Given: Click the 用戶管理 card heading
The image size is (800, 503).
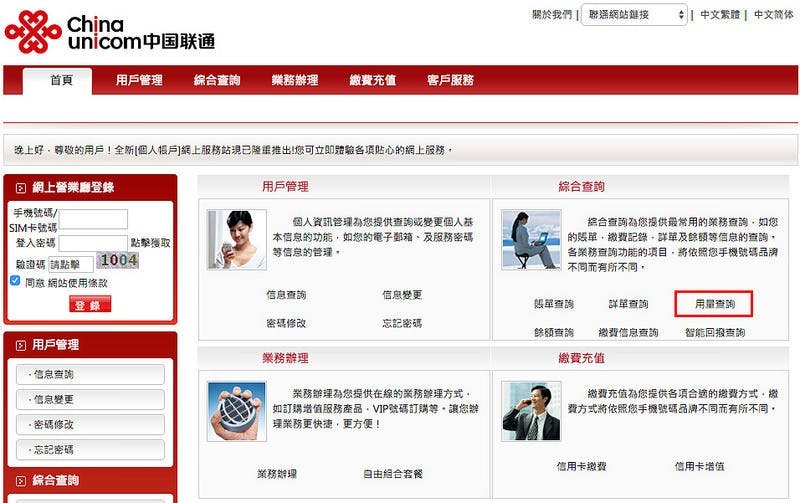Looking at the screenshot, I should pos(285,187).
